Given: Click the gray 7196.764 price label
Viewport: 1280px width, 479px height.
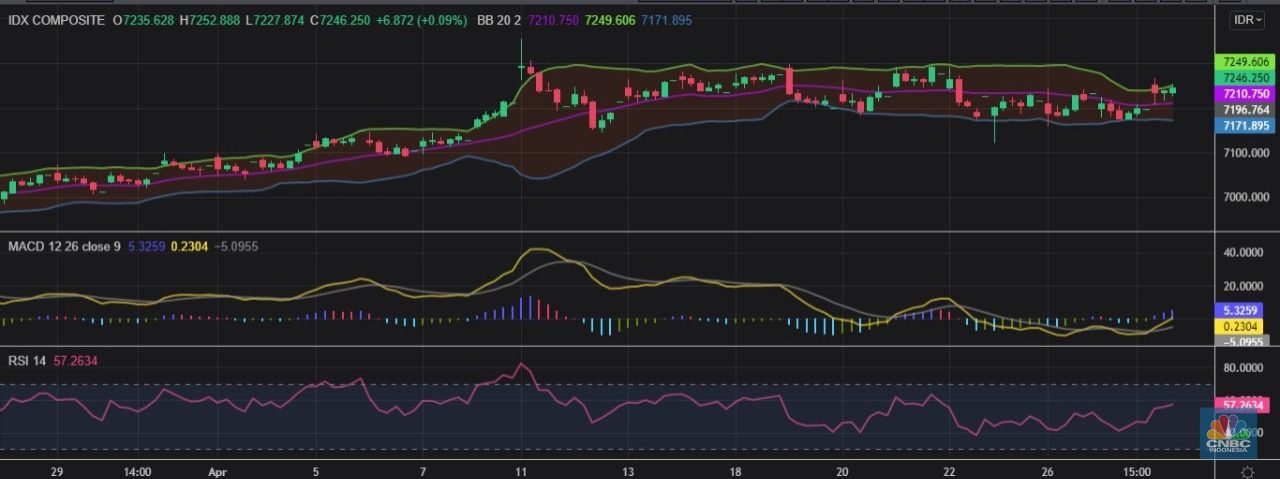Looking at the screenshot, I should (x=1243, y=110).
